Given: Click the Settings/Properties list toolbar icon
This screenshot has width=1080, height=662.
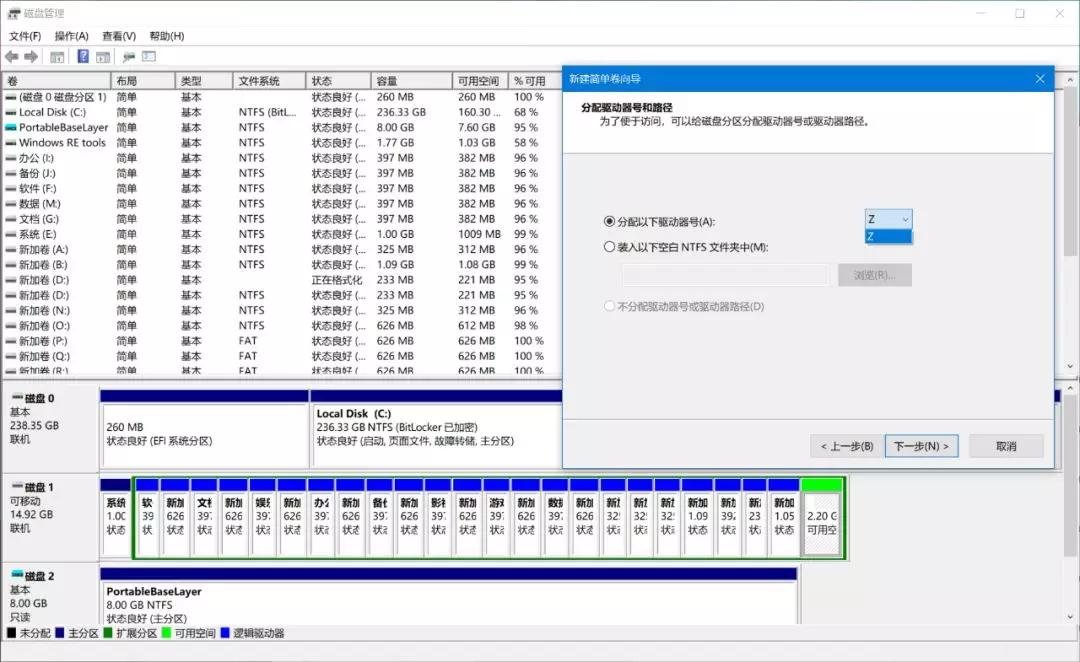Looking at the screenshot, I should pyautogui.click(x=149, y=57).
